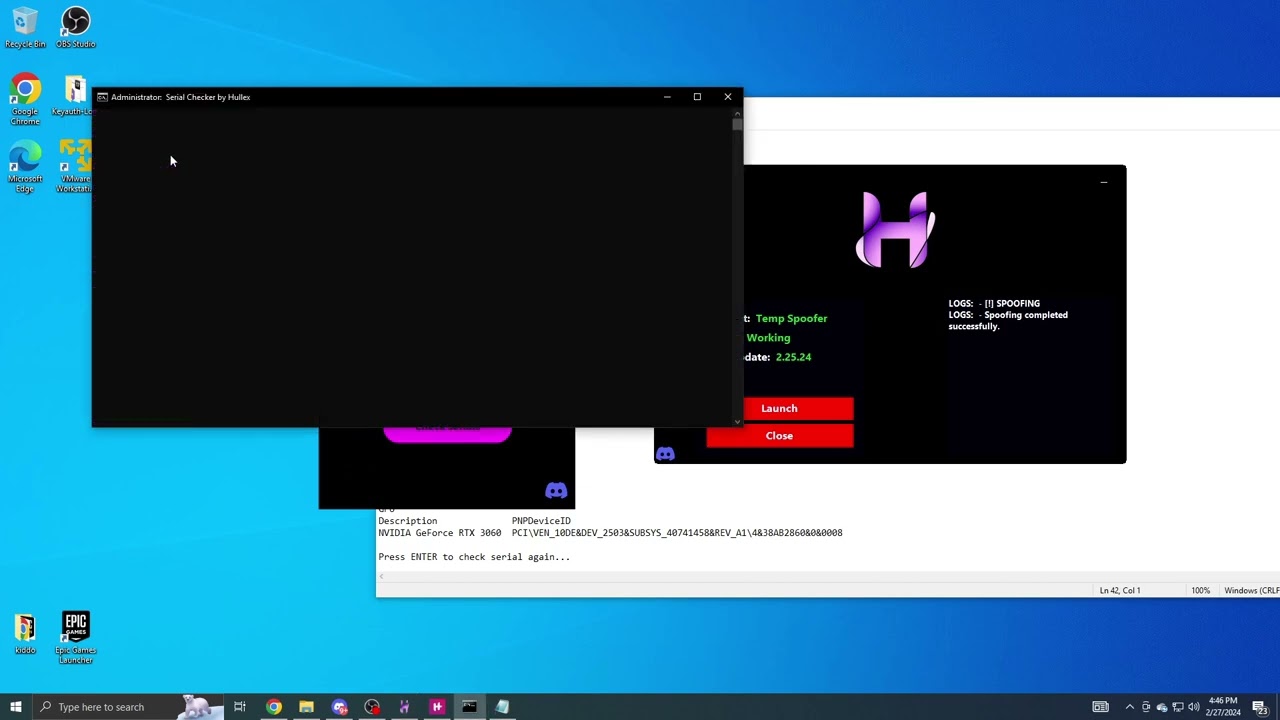Open the clock showing 4:46 PM
Image resolution: width=1280 pixels, height=720 pixels.
[1223, 707]
